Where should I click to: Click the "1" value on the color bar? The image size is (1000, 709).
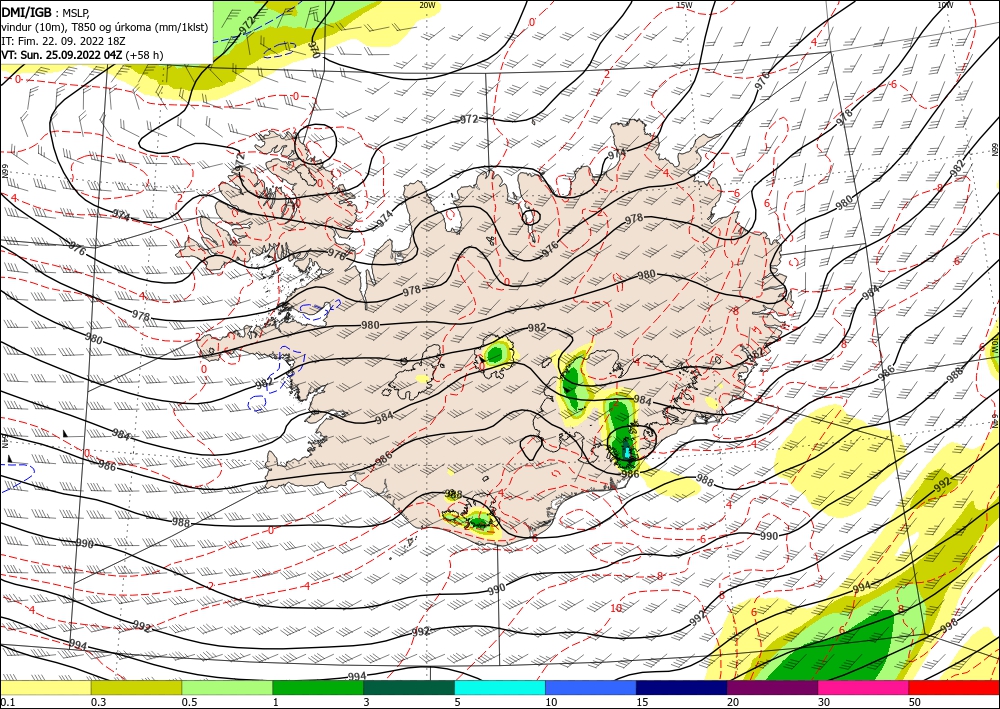(x=276, y=702)
